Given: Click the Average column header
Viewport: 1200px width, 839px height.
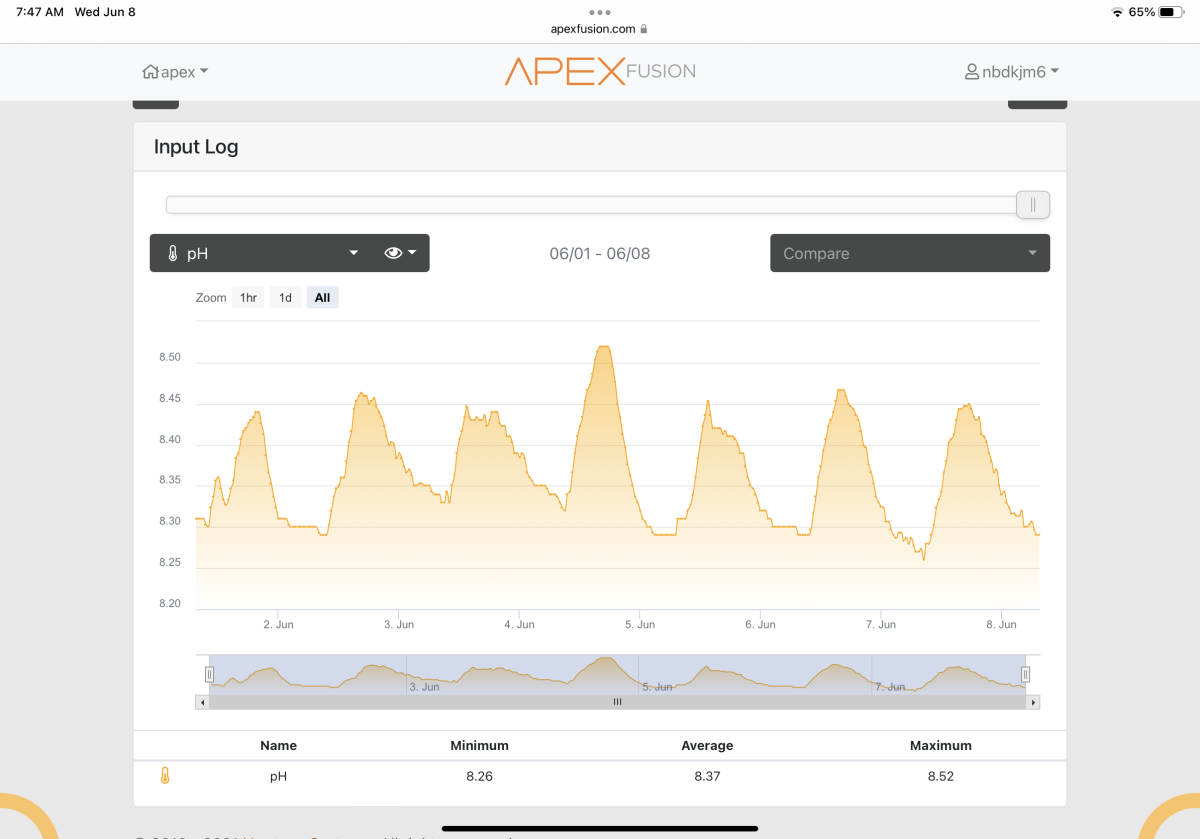Looking at the screenshot, I should (x=708, y=746).
